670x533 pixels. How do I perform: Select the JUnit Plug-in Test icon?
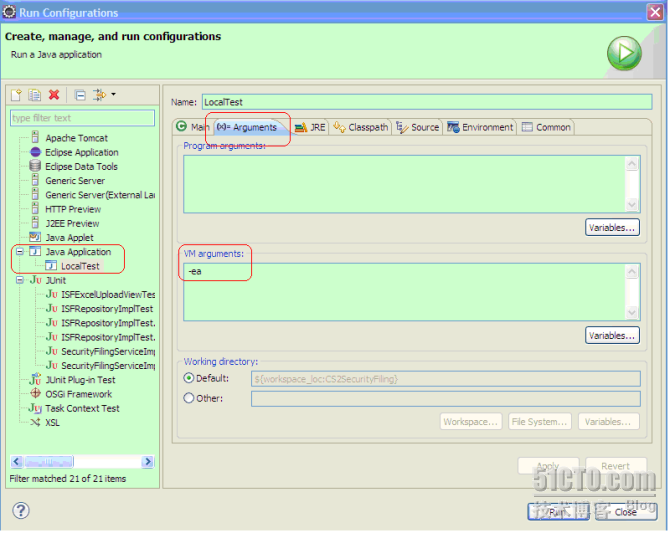click(x=35, y=380)
